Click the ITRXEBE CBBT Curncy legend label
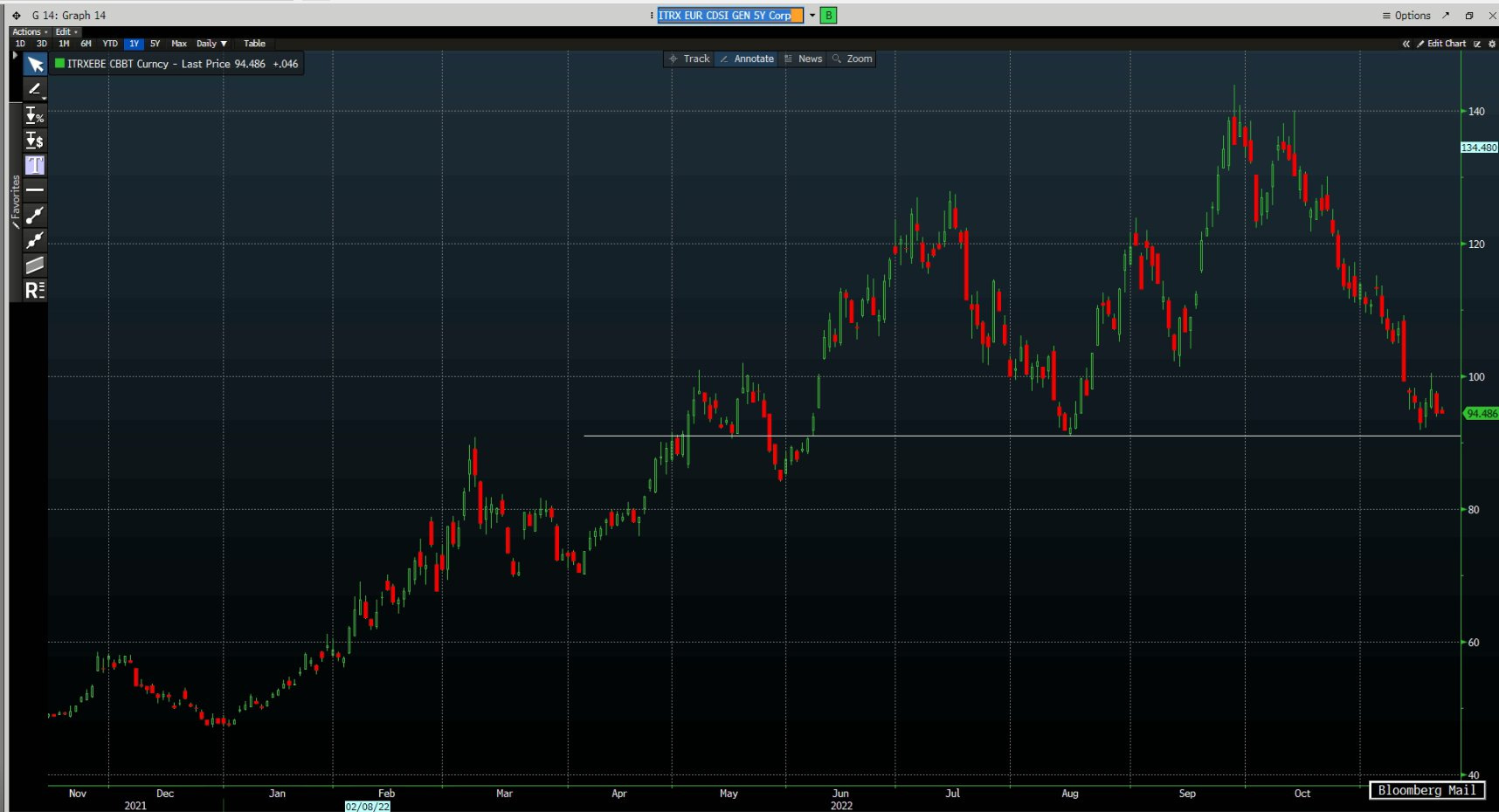1499x812 pixels. pos(118,64)
